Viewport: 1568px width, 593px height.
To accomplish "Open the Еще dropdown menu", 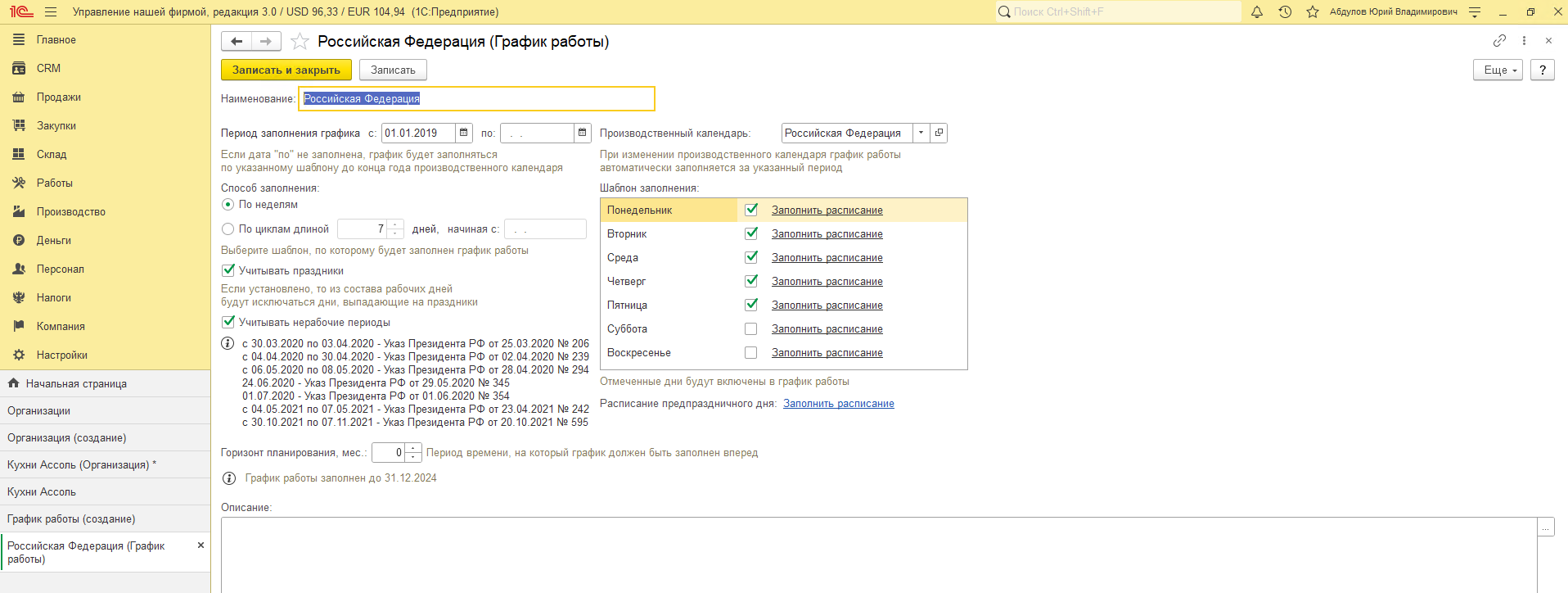I will [1498, 70].
